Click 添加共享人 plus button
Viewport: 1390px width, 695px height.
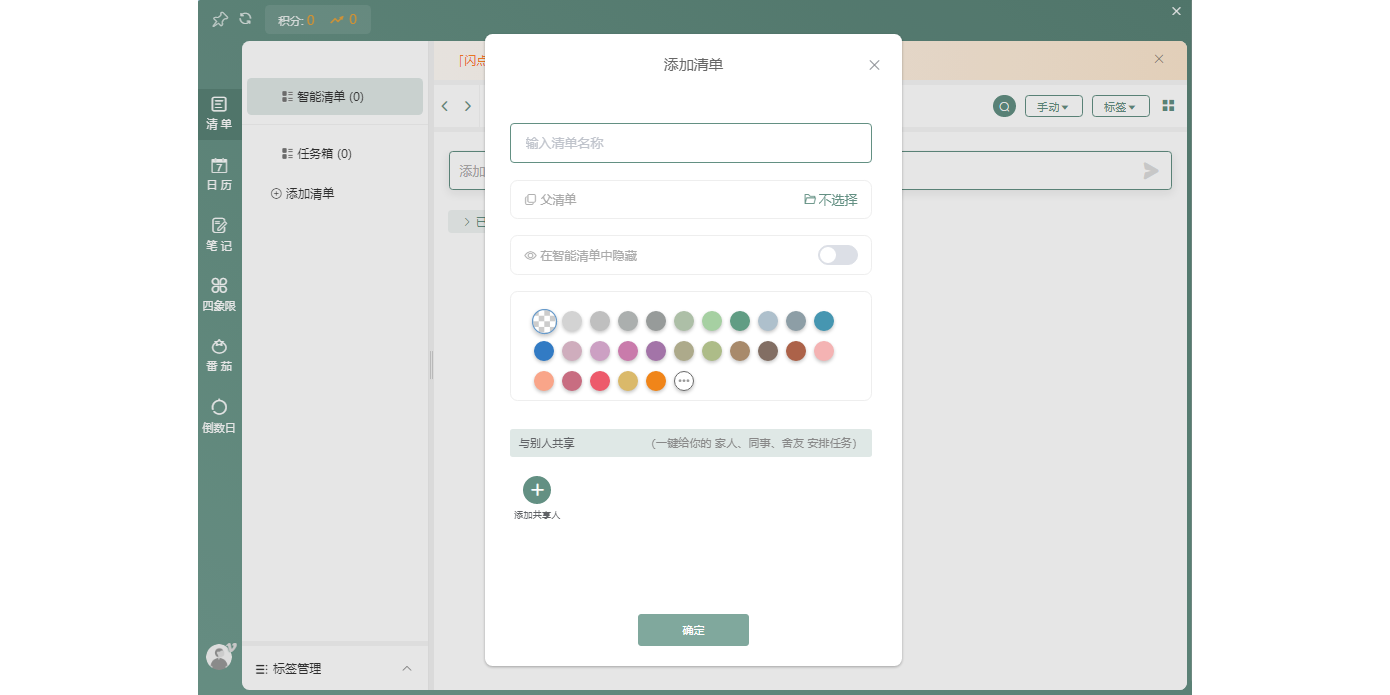[x=537, y=490]
